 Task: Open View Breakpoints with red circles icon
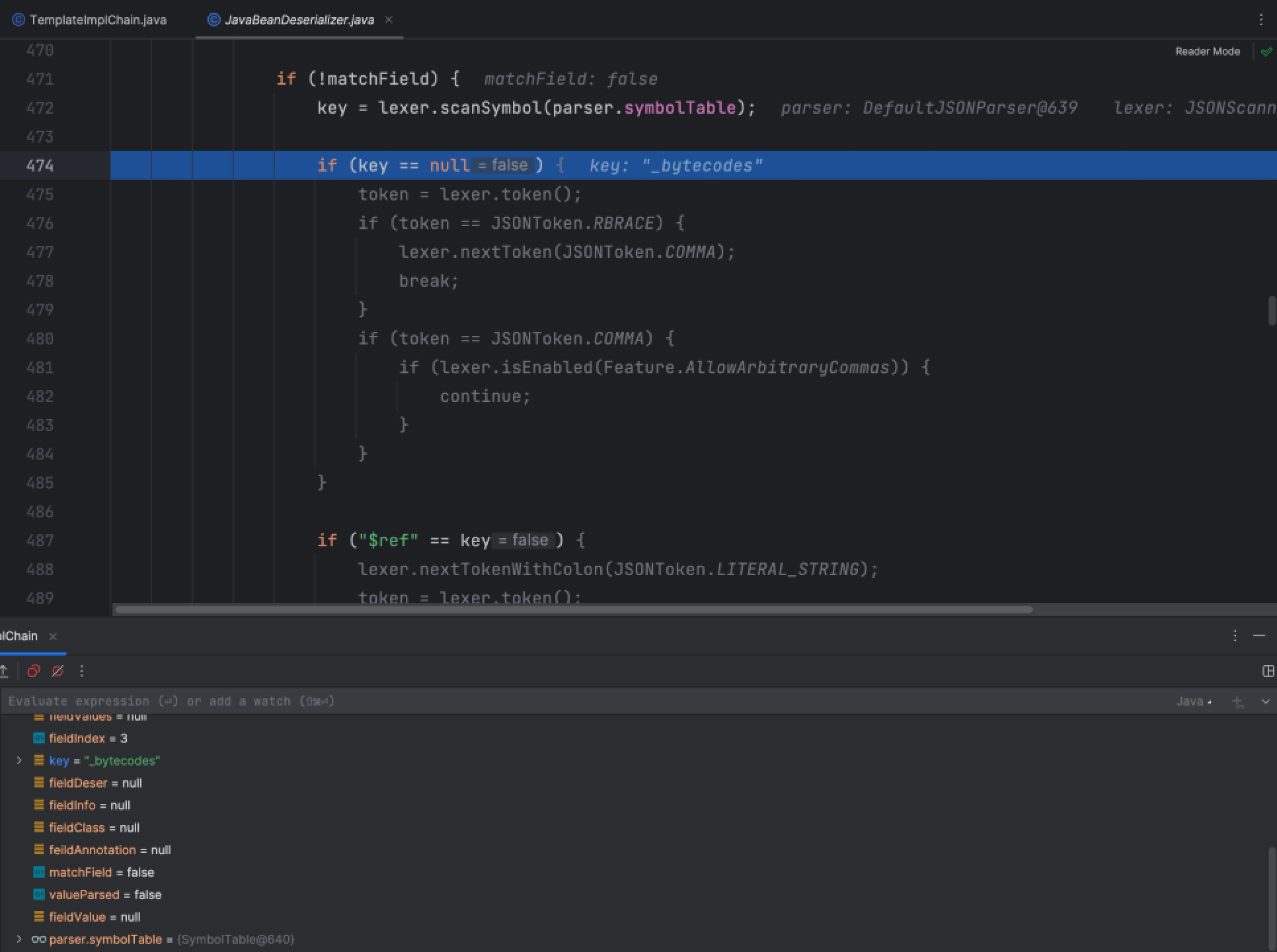point(33,671)
